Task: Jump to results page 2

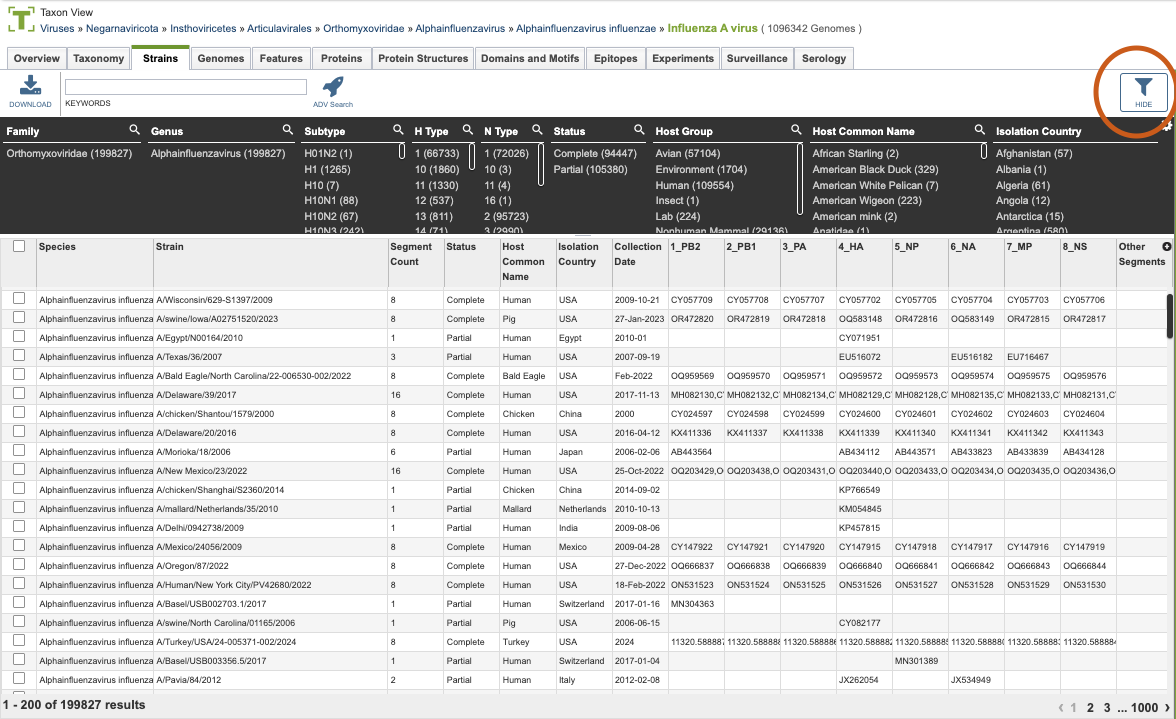Action: coord(1090,707)
